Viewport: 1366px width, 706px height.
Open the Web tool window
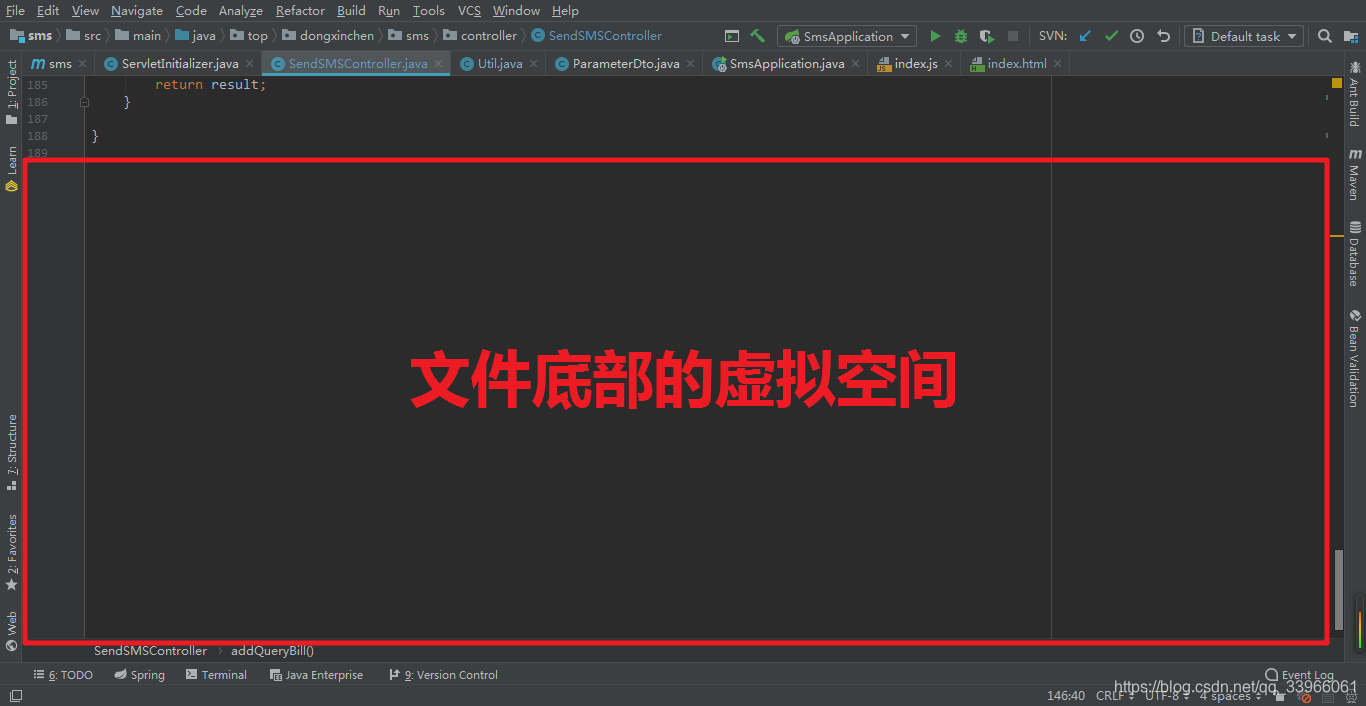pos(12,631)
